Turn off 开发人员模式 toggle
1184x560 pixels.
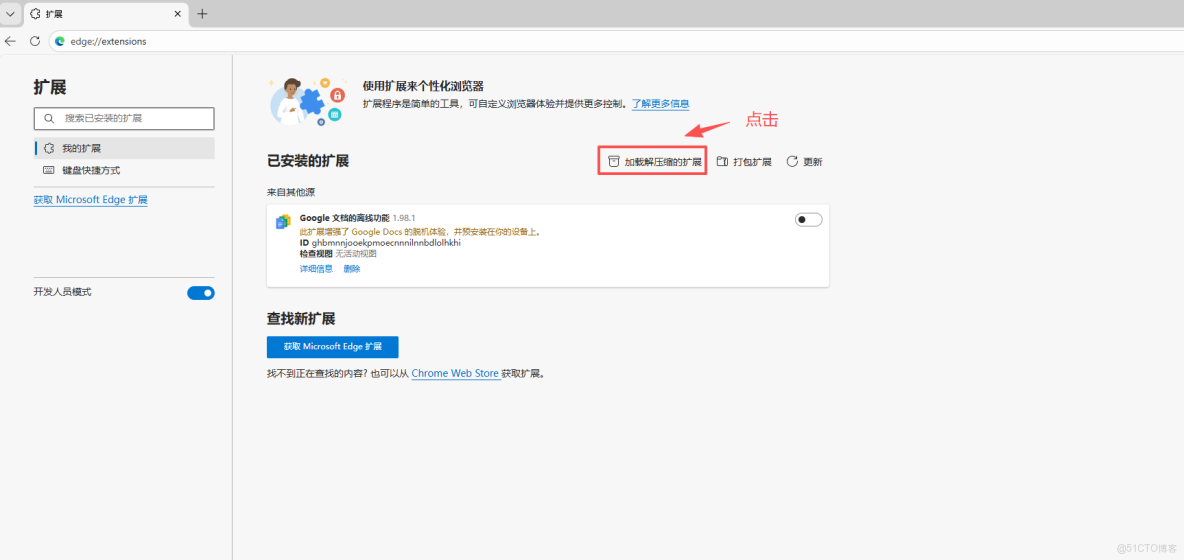point(201,293)
